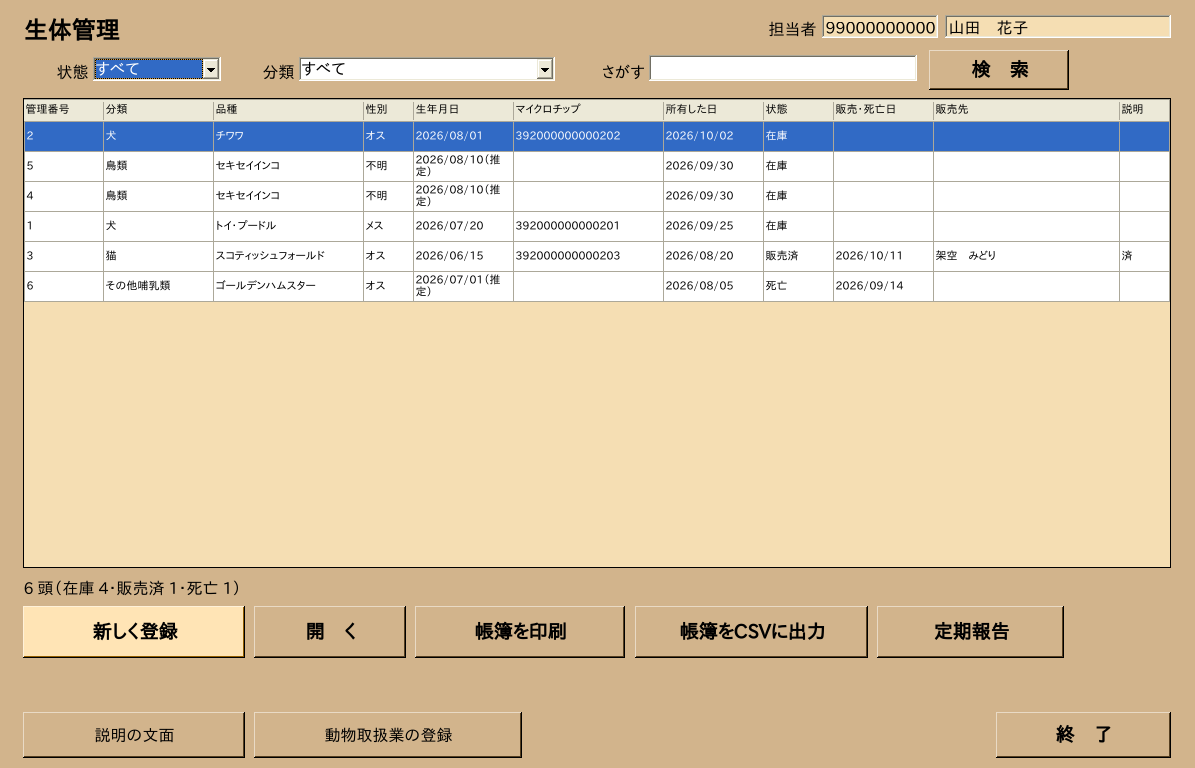Click the 性別 column header
Image resolution: width=1195 pixels, height=768 pixels.
click(388, 110)
